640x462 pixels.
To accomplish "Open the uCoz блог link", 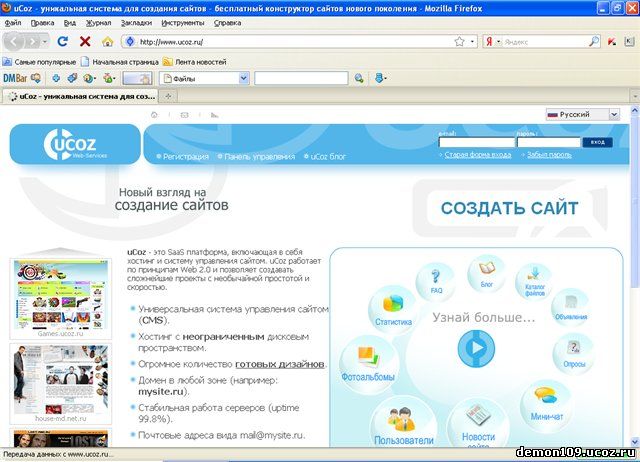I will tap(328, 156).
